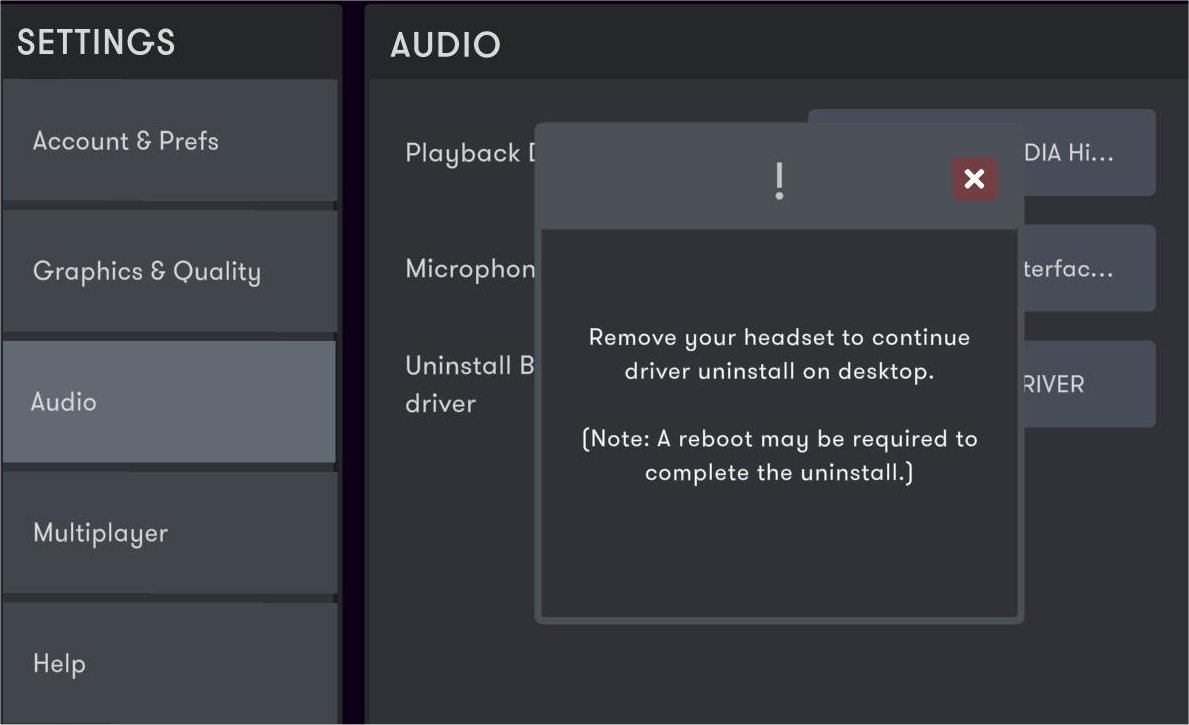Click the Microphone setting label
This screenshot has width=1189, height=725.
point(470,269)
